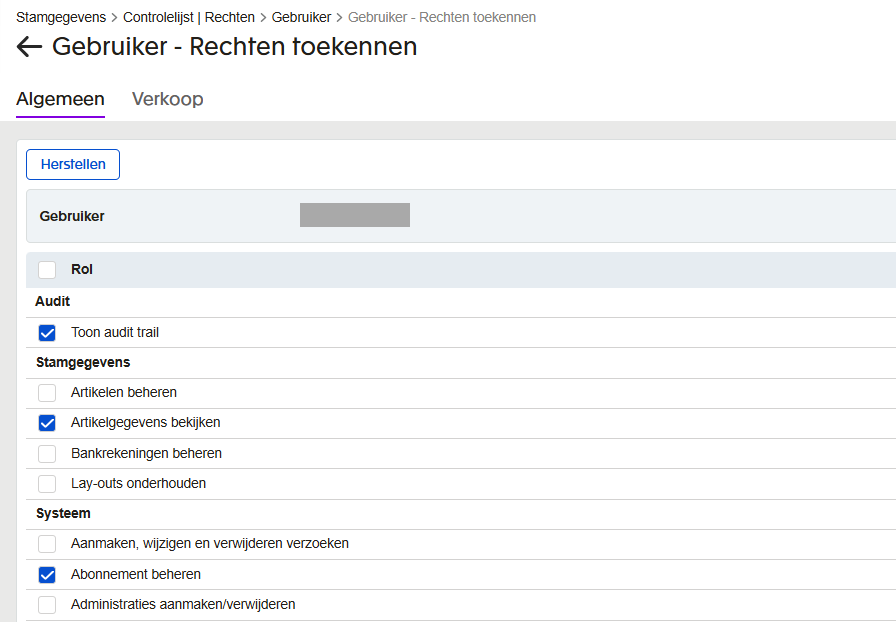Switch to the Algemeen tab
The width and height of the screenshot is (896, 622).
(x=60, y=99)
